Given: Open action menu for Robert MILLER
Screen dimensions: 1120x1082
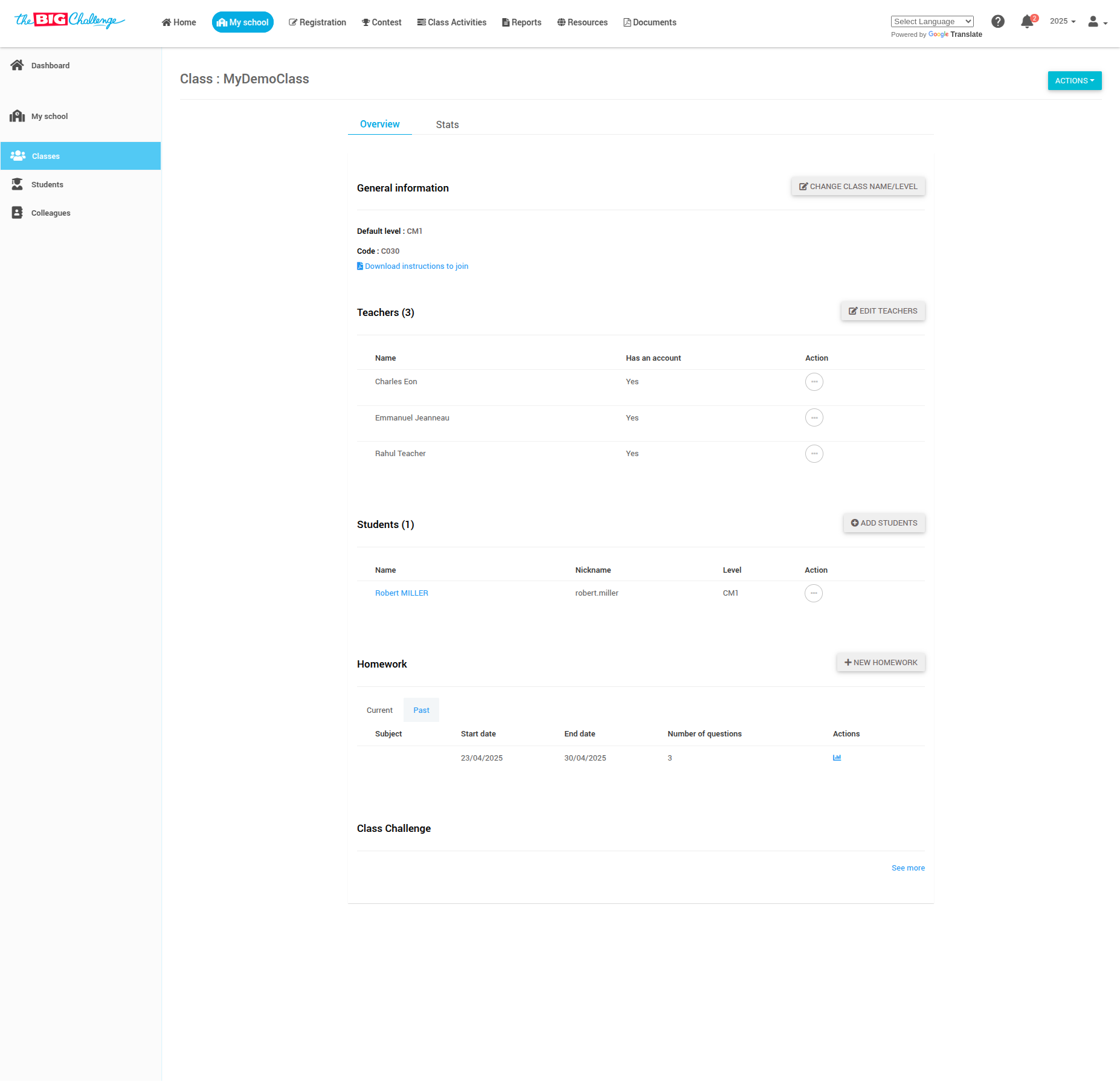Looking at the screenshot, I should [813, 593].
